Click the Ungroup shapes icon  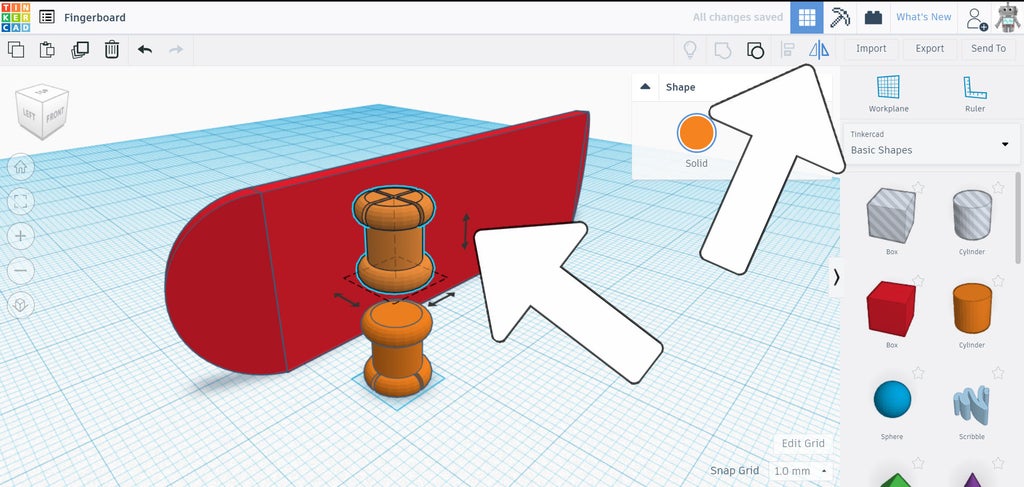click(755, 50)
